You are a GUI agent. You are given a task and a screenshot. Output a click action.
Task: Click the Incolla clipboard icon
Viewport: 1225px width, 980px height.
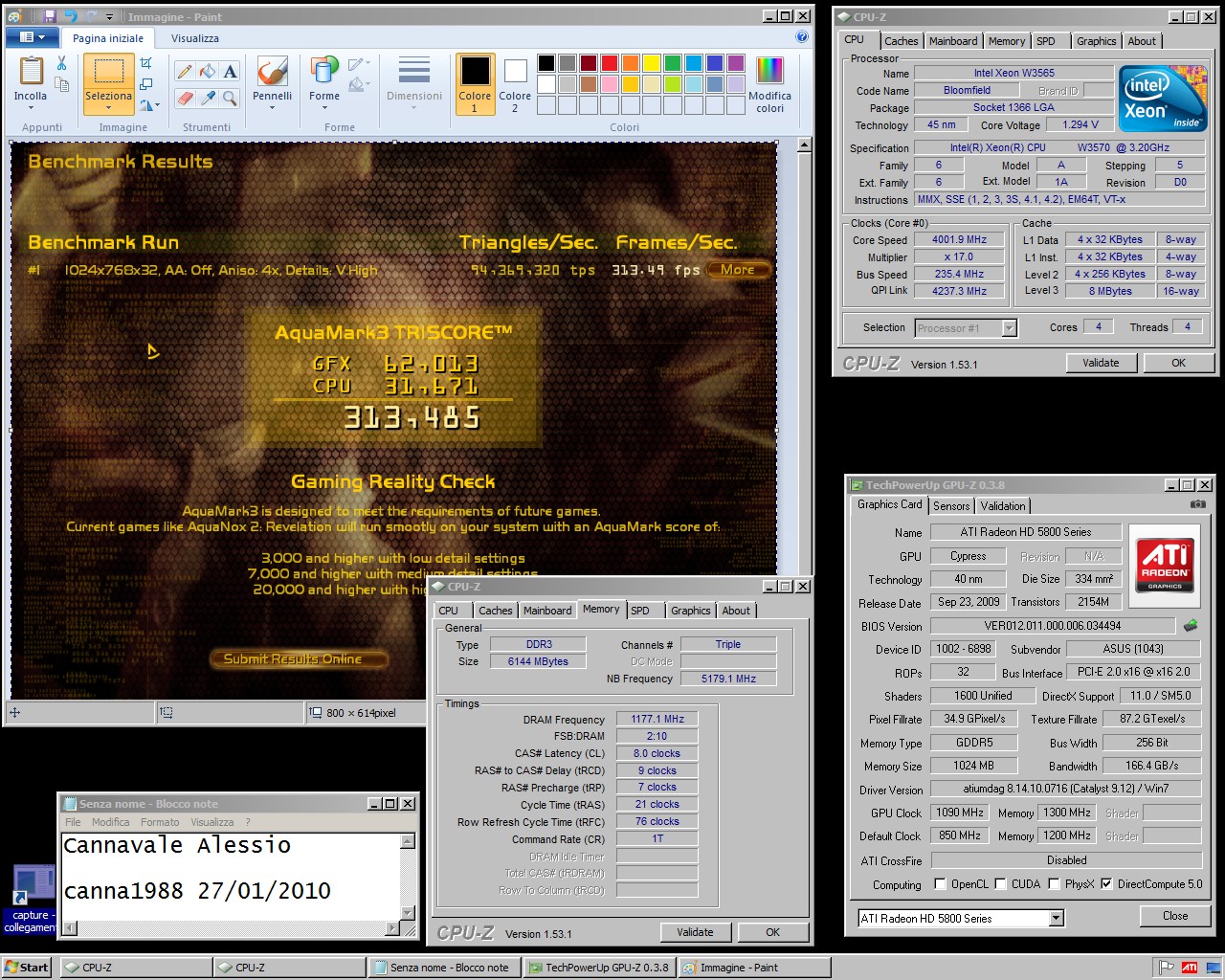(x=31, y=71)
